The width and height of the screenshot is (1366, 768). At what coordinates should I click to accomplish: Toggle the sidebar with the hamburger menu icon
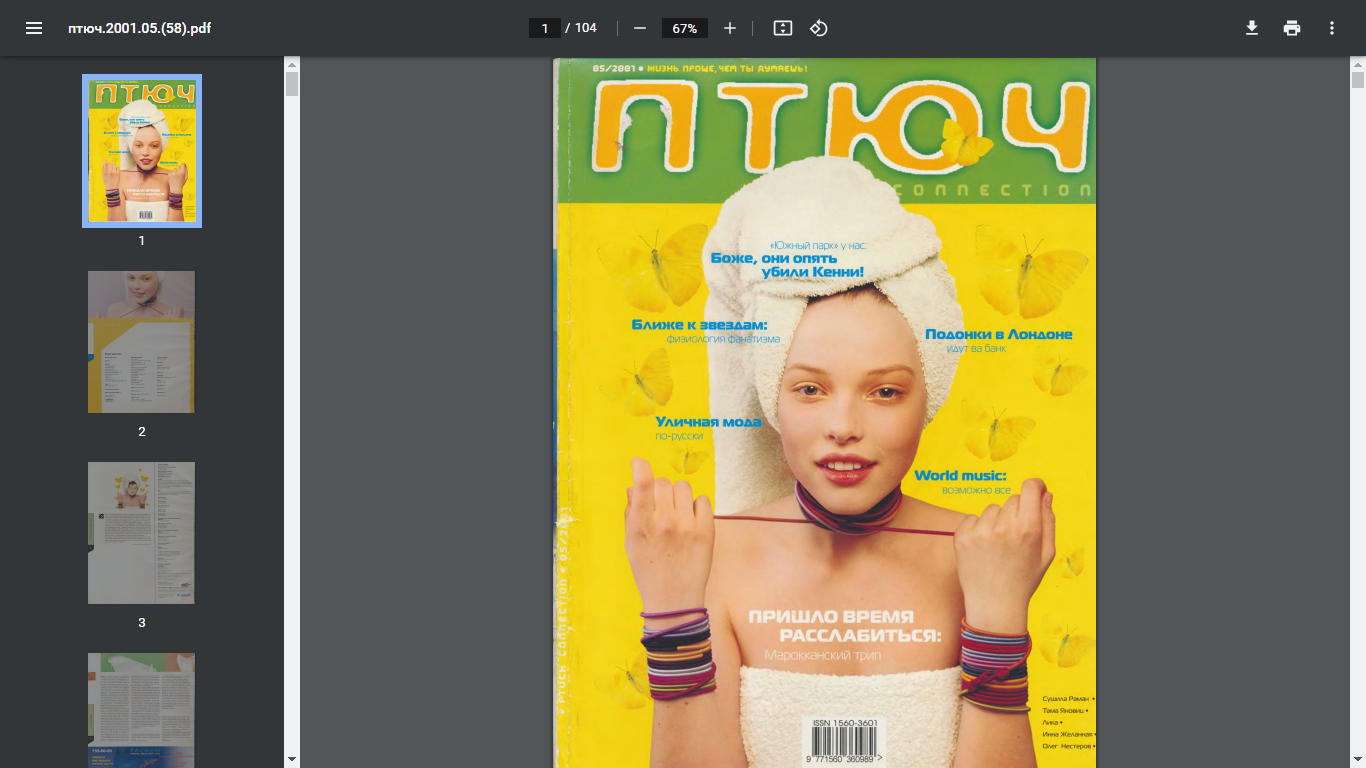pyautogui.click(x=34, y=28)
